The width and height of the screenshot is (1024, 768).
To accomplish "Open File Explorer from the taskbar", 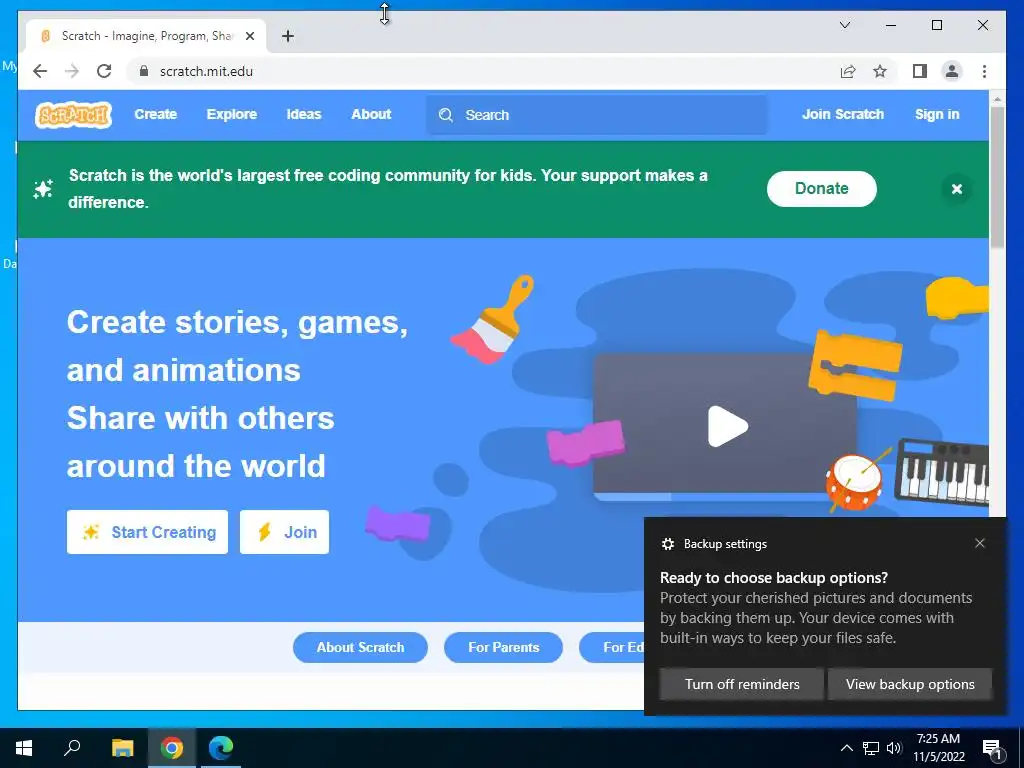I will click(x=122, y=748).
